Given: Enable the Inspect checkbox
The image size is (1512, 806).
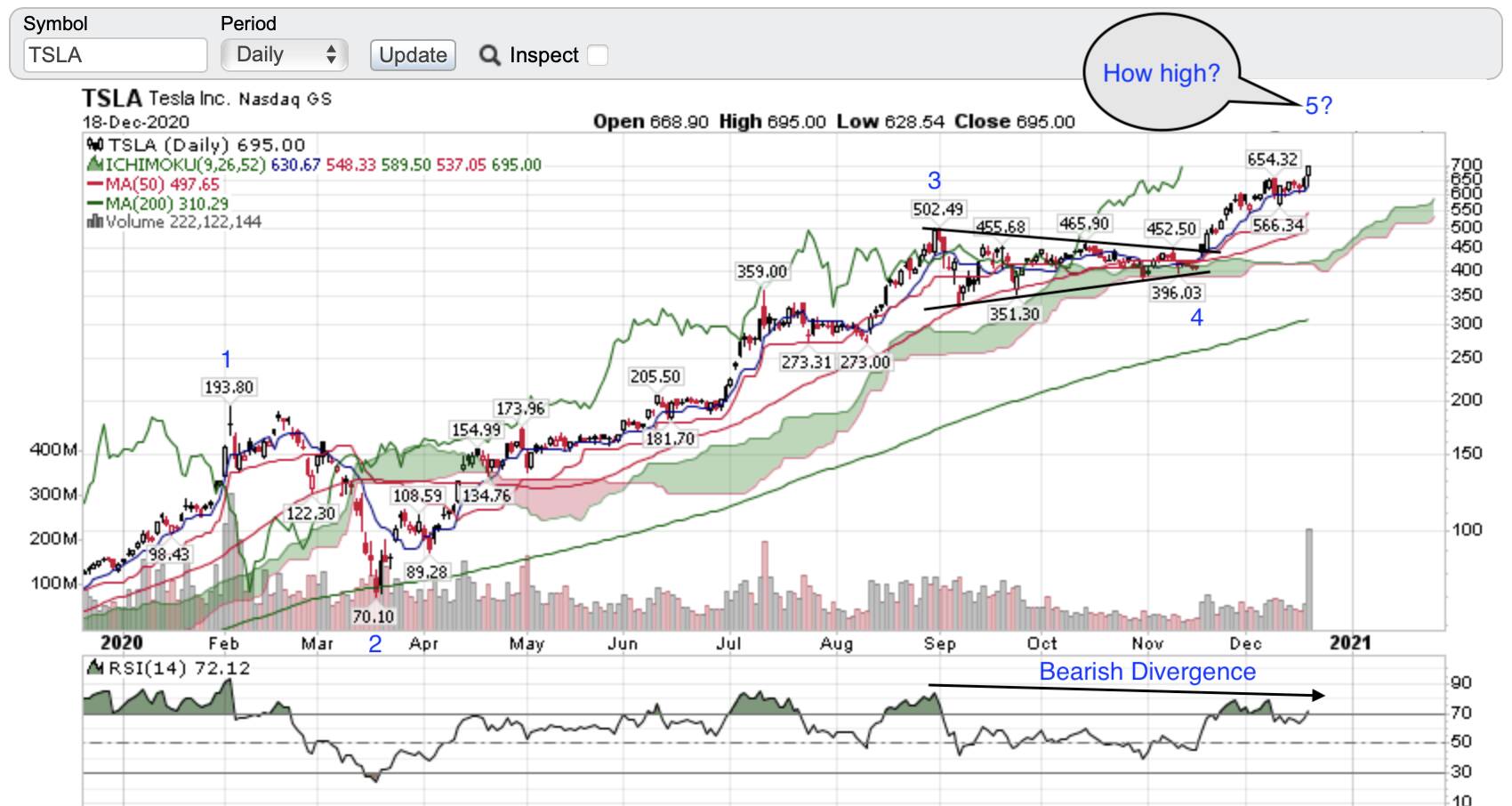Looking at the screenshot, I should (x=599, y=55).
